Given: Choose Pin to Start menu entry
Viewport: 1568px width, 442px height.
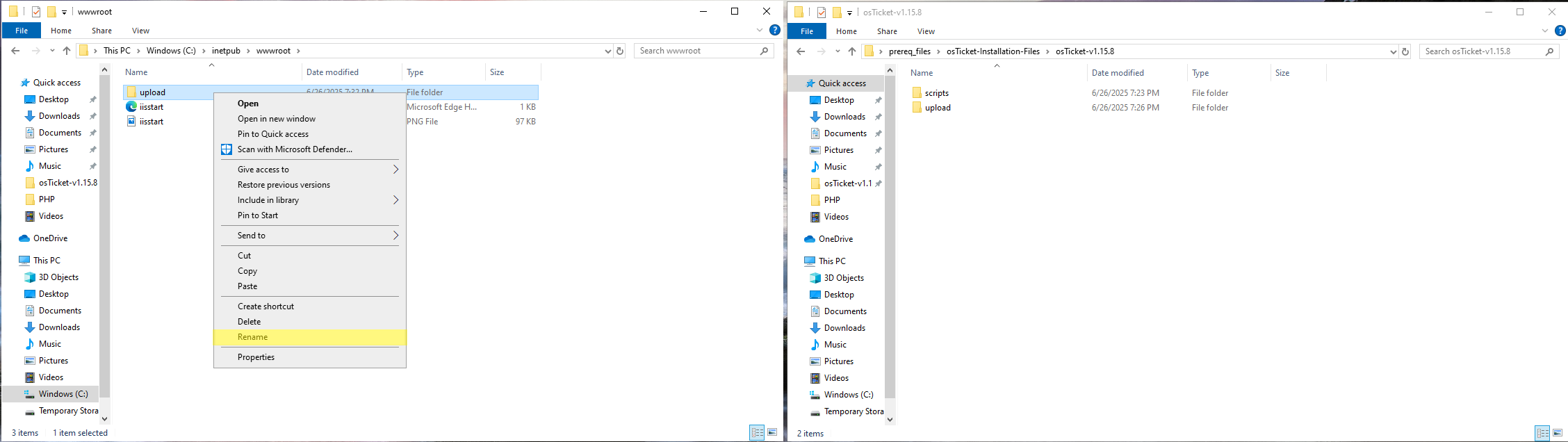Looking at the screenshot, I should [x=310, y=215].
